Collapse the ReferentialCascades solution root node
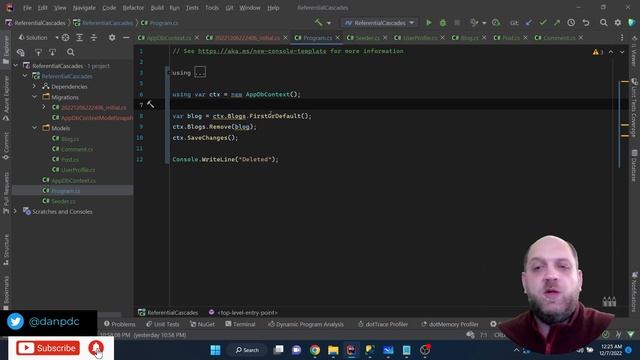 [16, 66]
